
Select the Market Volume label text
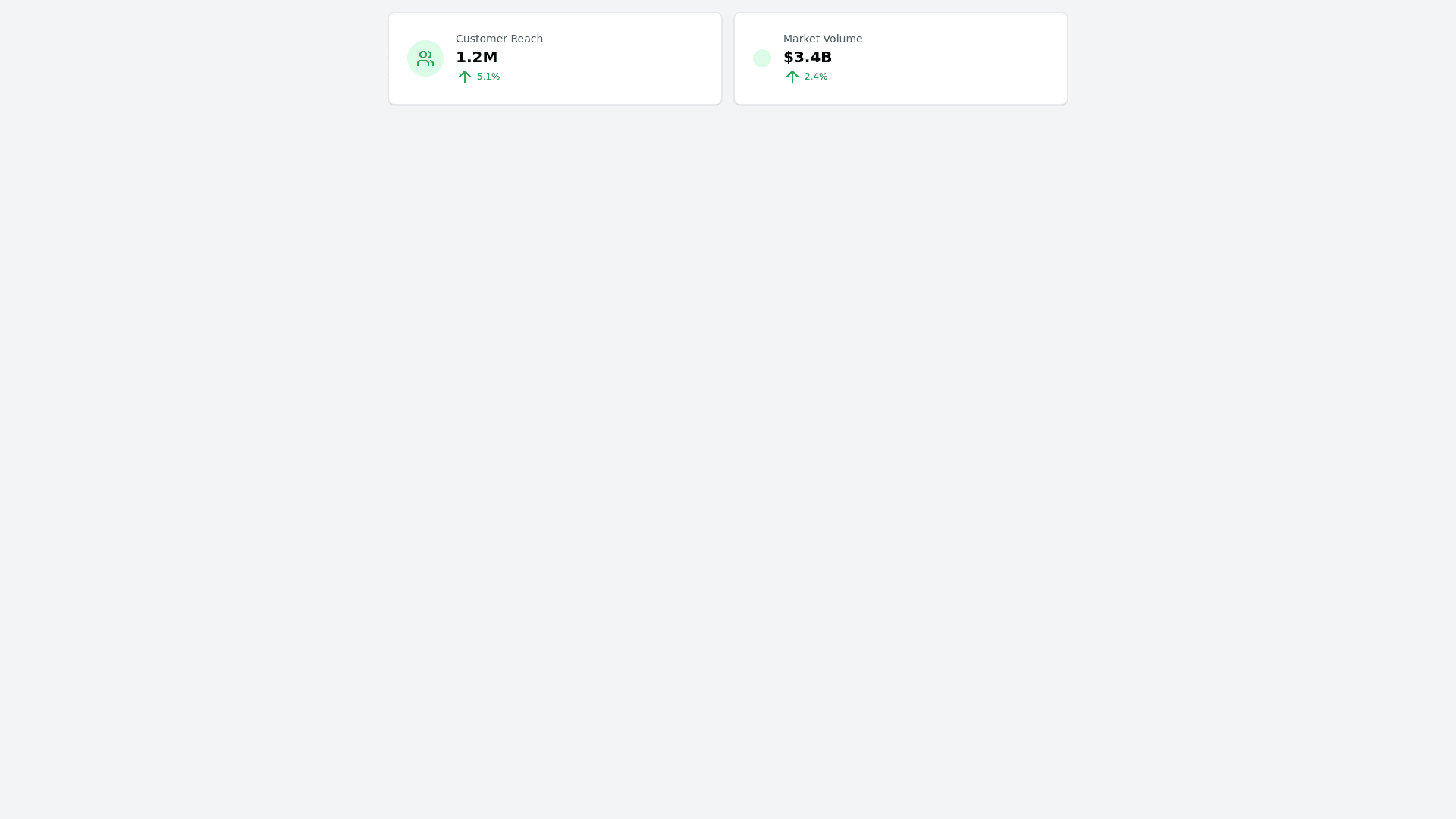coord(823,39)
